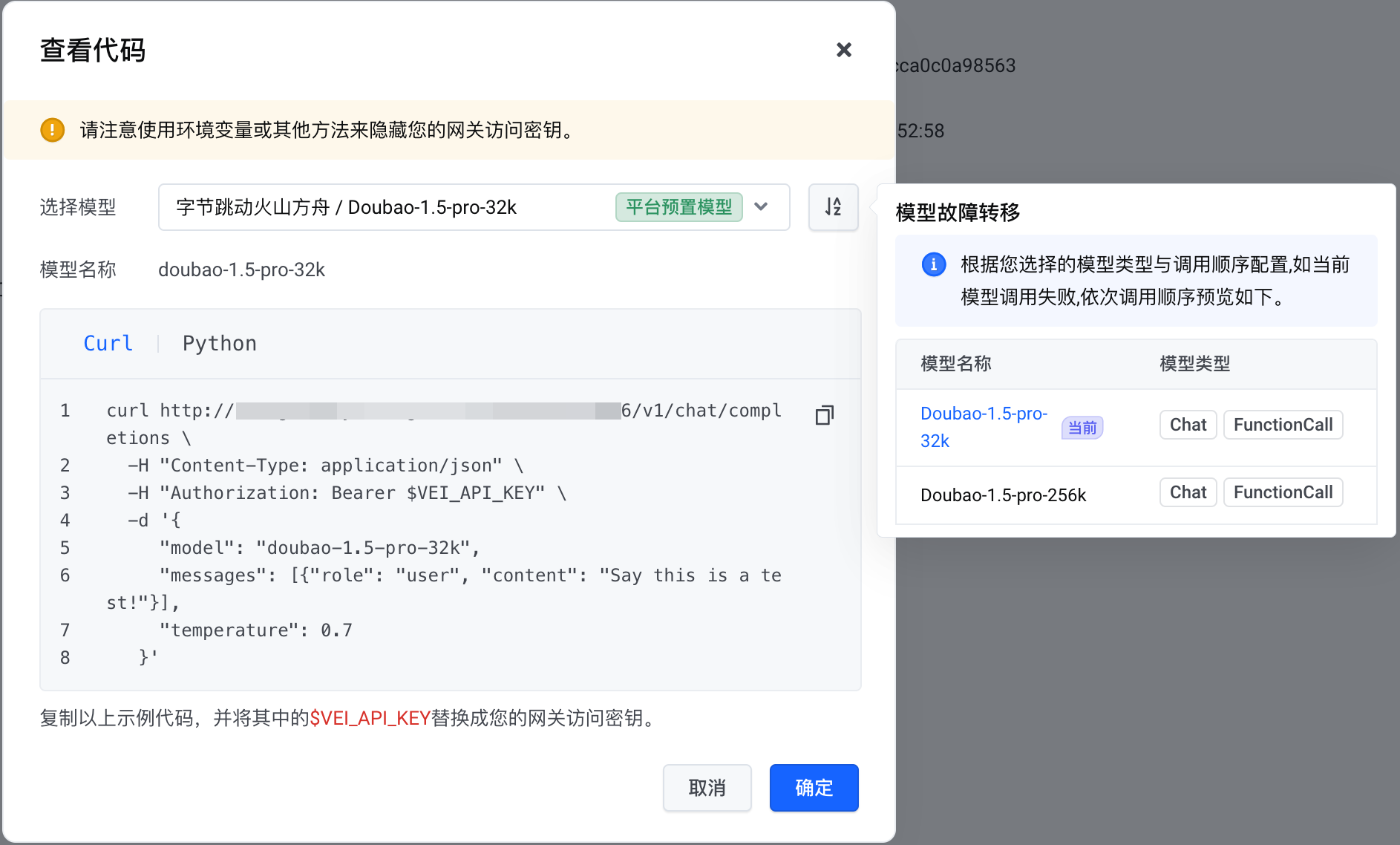The width and height of the screenshot is (1400, 845).
Task: Open the Doubao-1.5-pro-32k model link
Action: point(984,427)
